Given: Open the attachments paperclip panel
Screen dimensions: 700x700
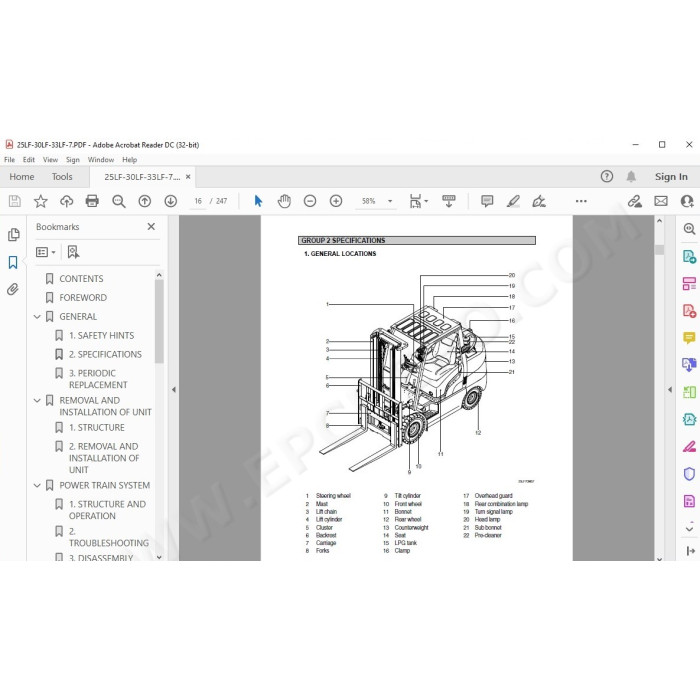Looking at the screenshot, I should tap(13, 289).
